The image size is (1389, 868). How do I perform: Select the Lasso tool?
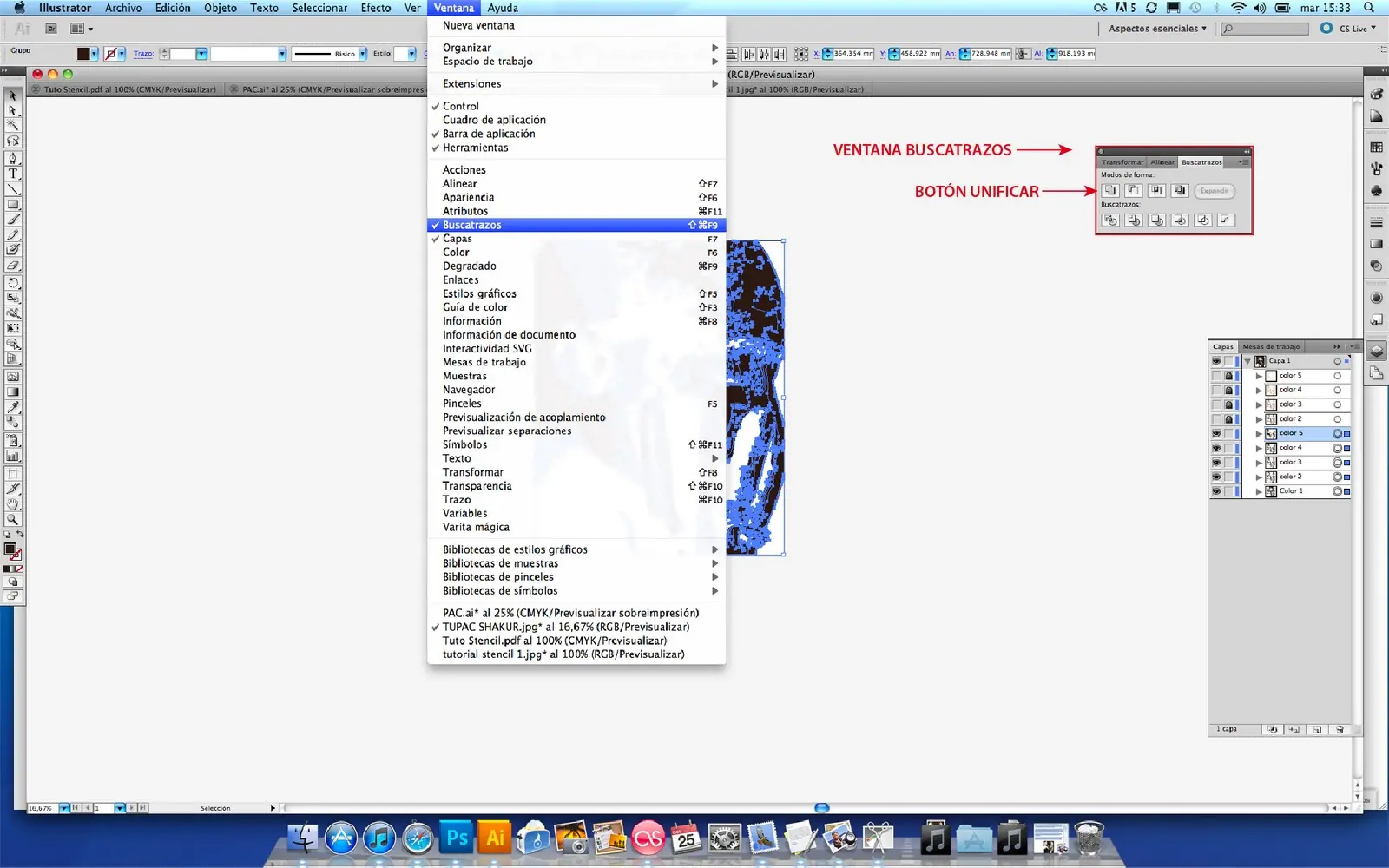(13, 140)
